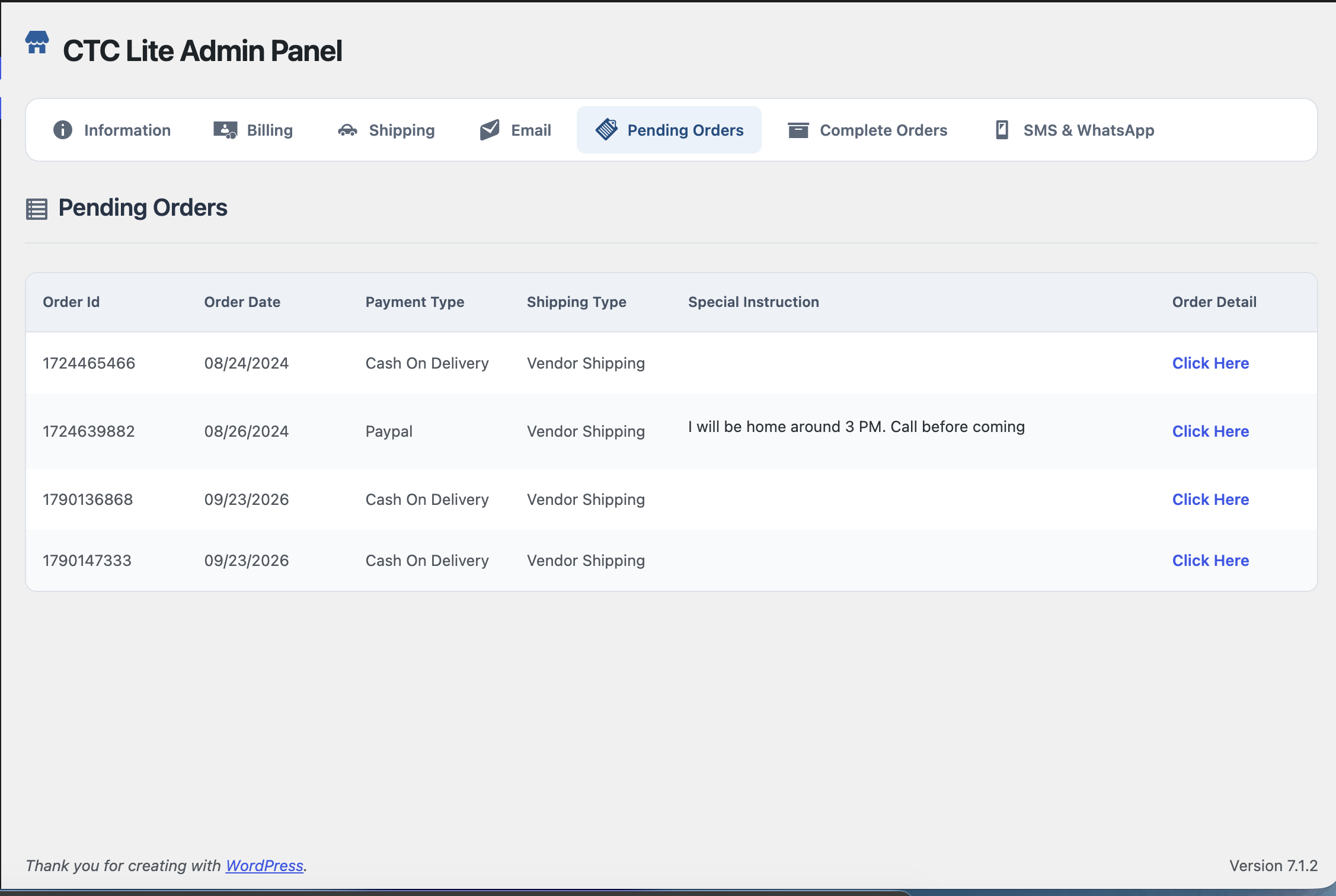Click the Email tab's envelope icon
Viewport: 1336px width, 896px height.
(x=490, y=130)
